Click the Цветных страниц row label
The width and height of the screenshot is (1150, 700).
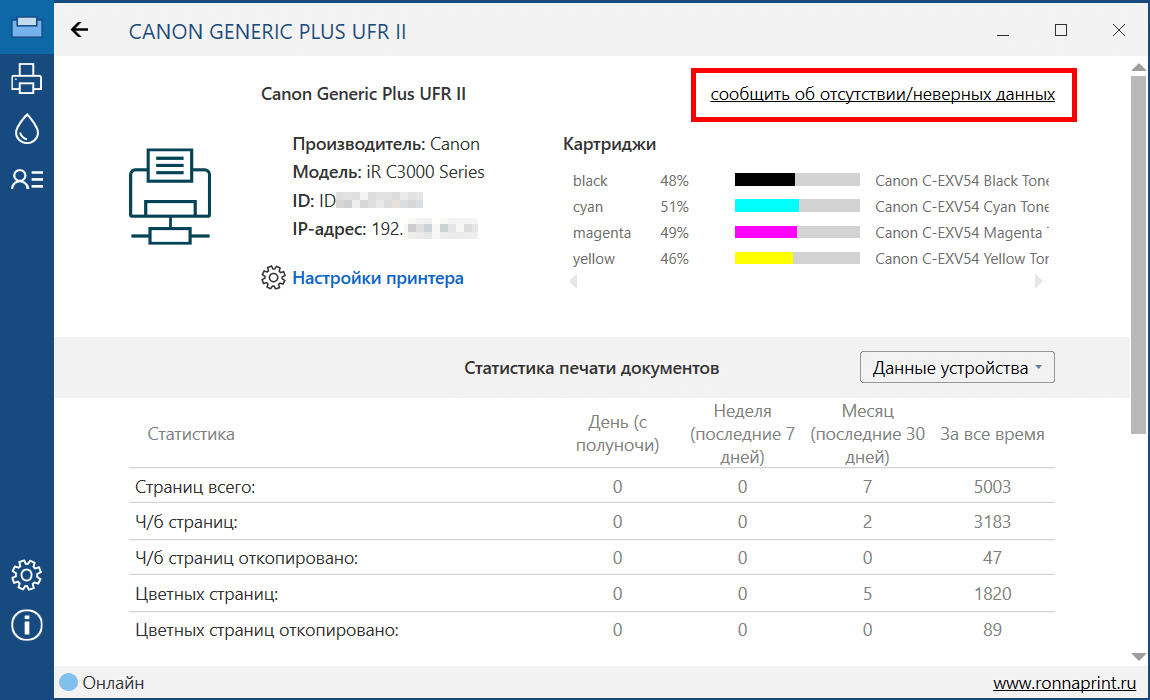(x=207, y=594)
